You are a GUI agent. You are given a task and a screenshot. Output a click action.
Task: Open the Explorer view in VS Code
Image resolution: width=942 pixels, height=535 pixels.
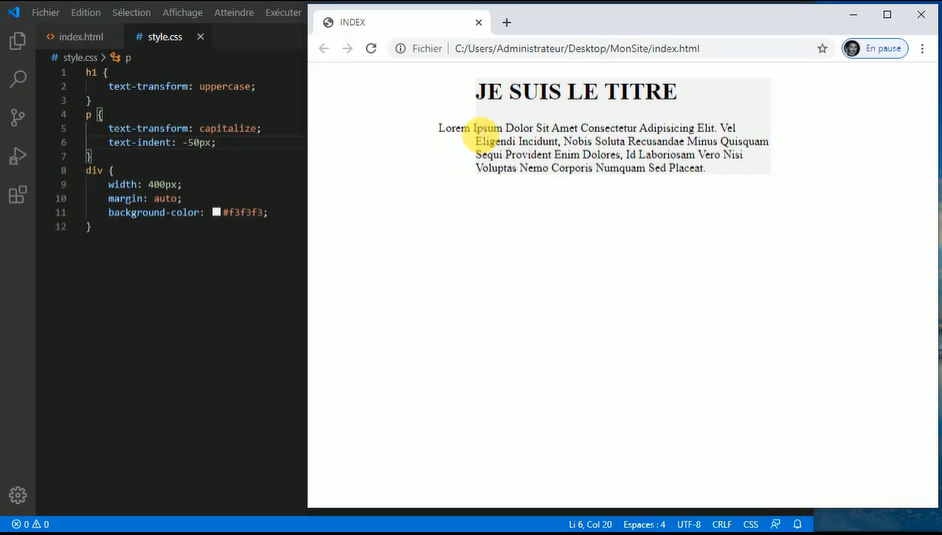17,41
